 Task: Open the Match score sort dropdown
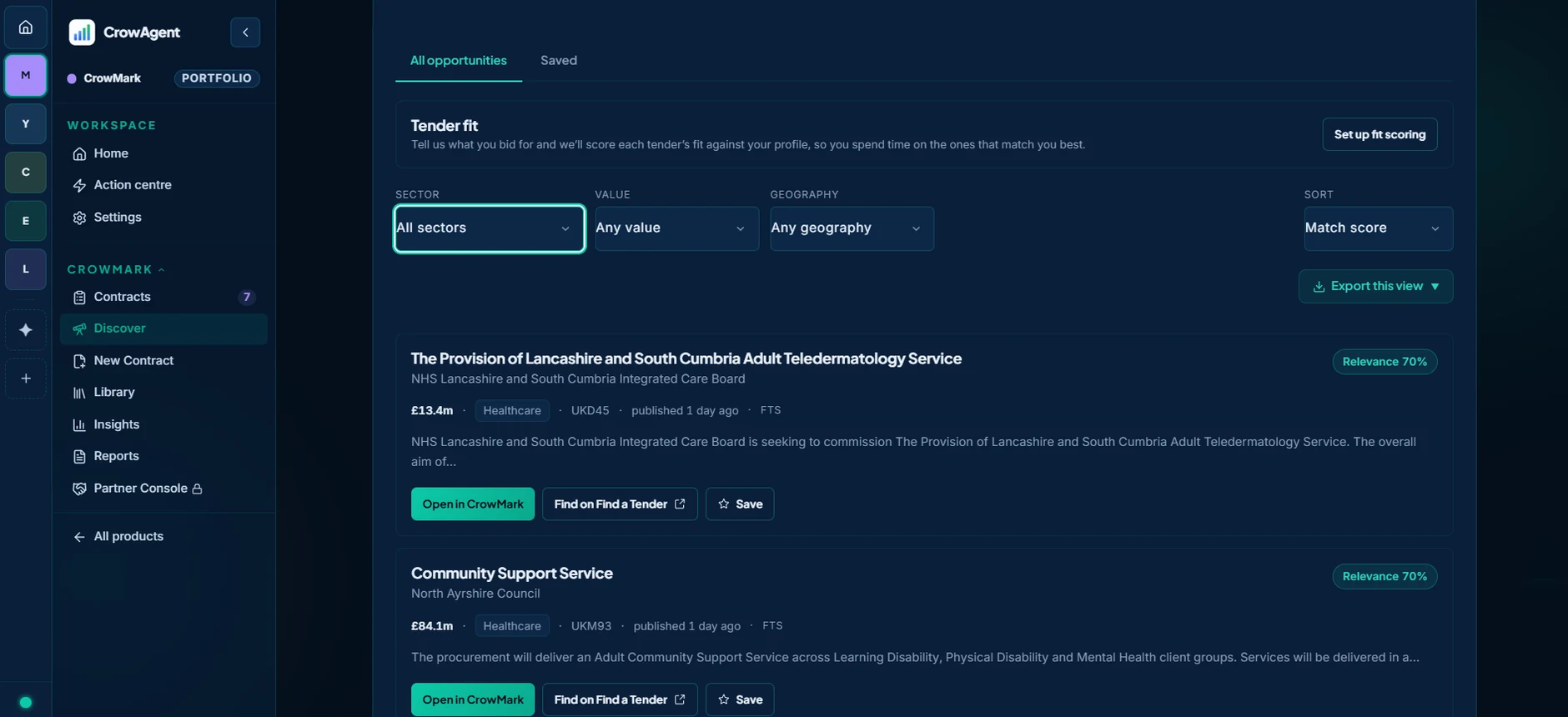pos(1378,228)
